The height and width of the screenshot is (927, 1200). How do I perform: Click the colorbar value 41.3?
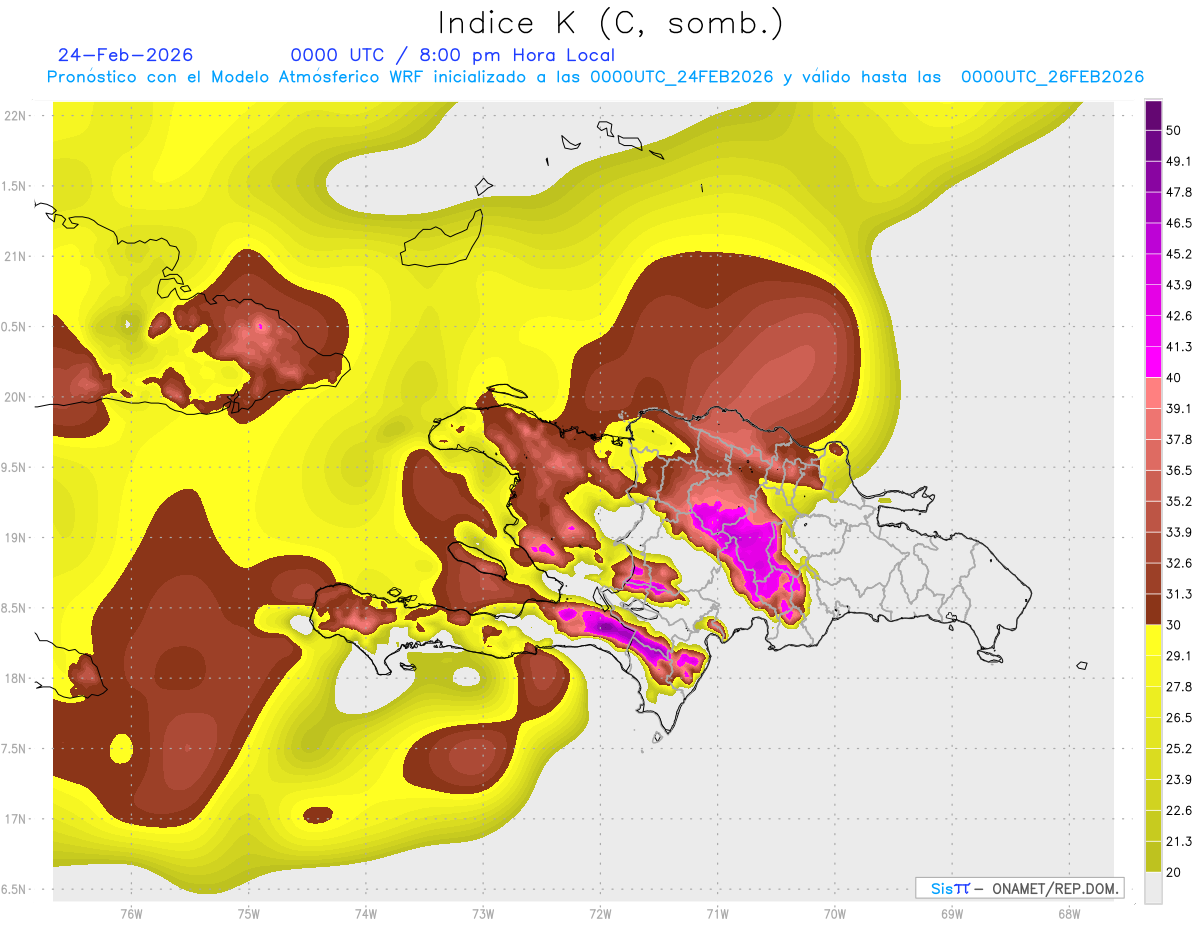(x=1179, y=347)
